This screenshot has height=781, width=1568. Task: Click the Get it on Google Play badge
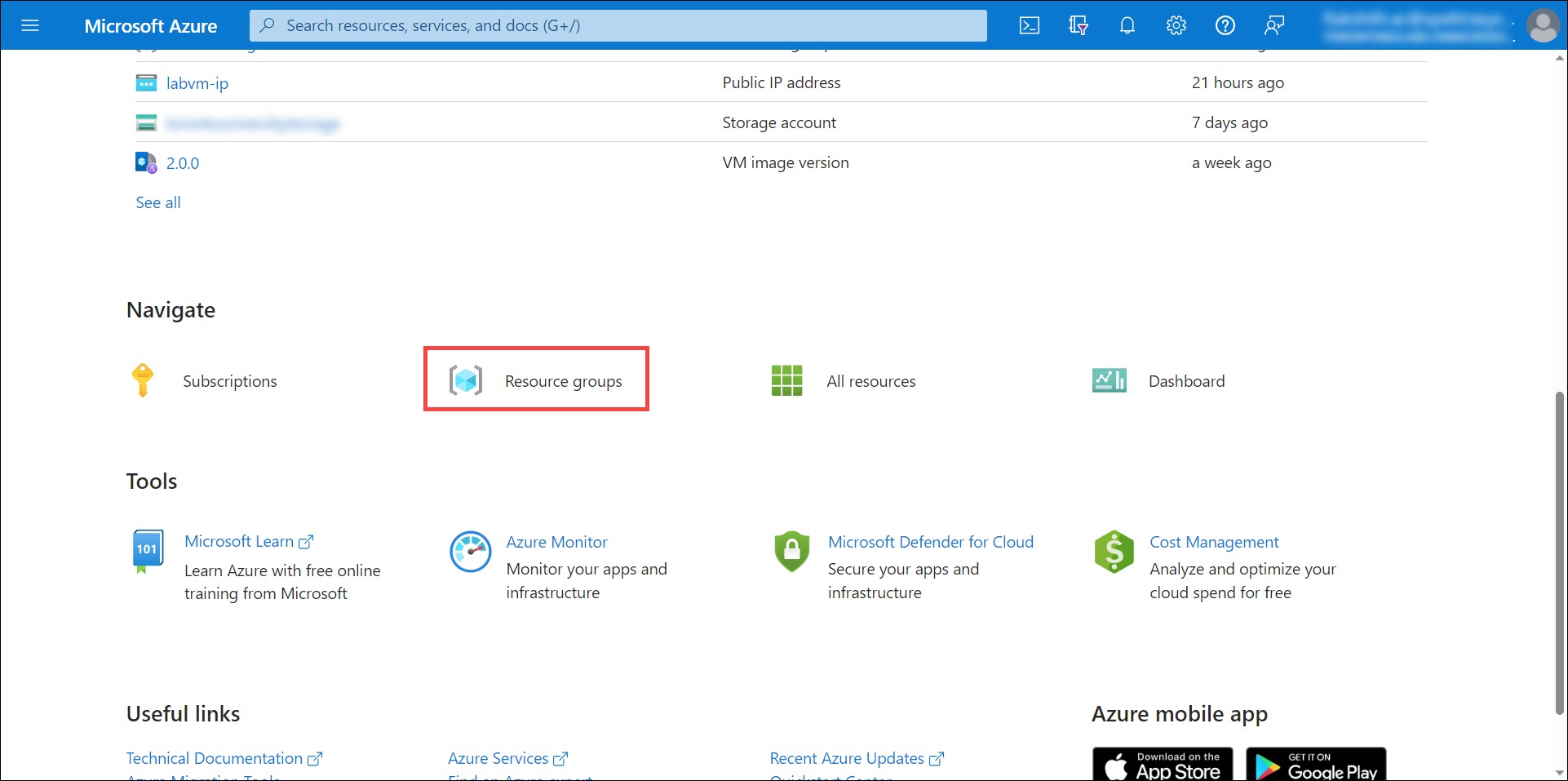coord(1316,765)
